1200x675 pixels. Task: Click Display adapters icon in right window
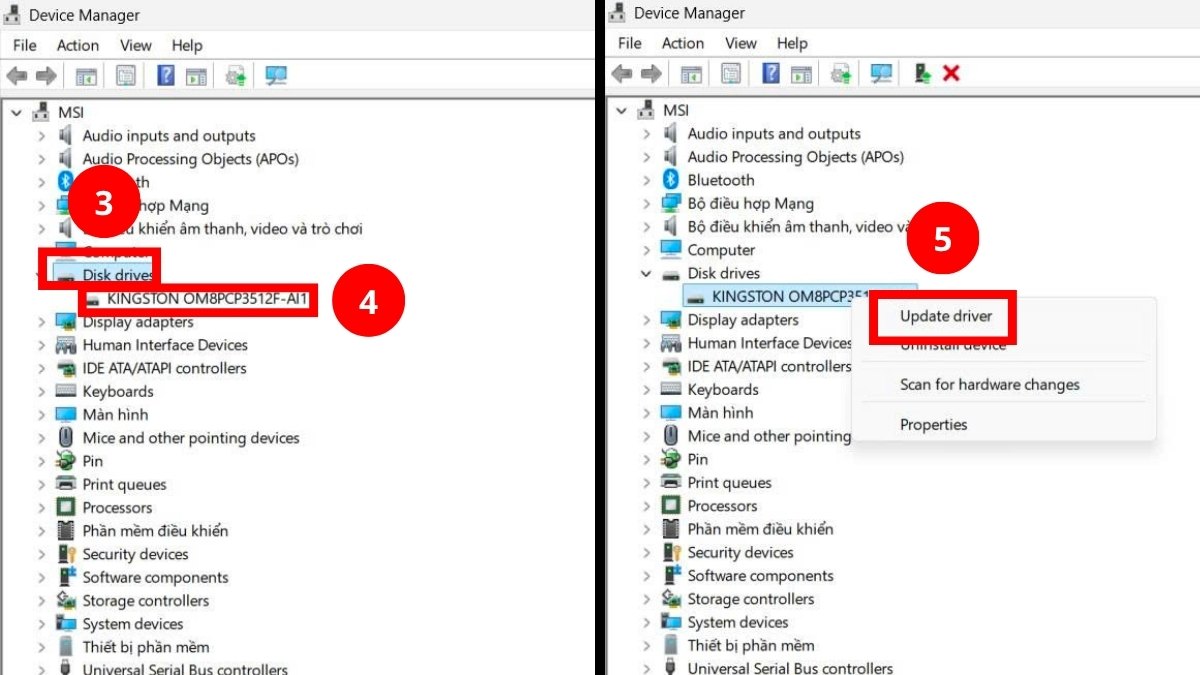coord(671,320)
